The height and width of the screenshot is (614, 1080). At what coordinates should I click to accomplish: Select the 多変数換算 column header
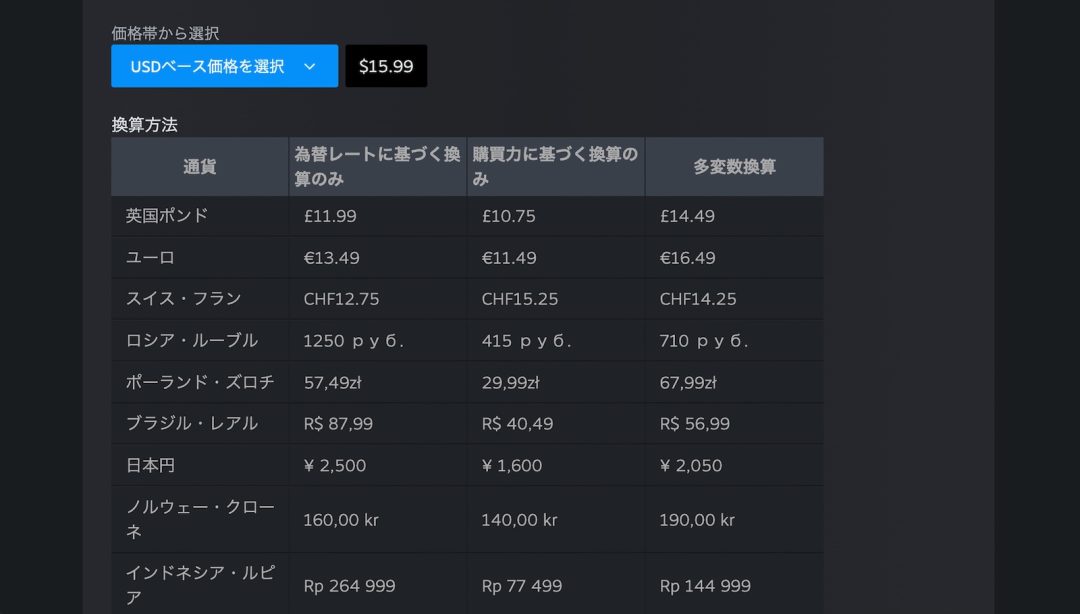734,167
